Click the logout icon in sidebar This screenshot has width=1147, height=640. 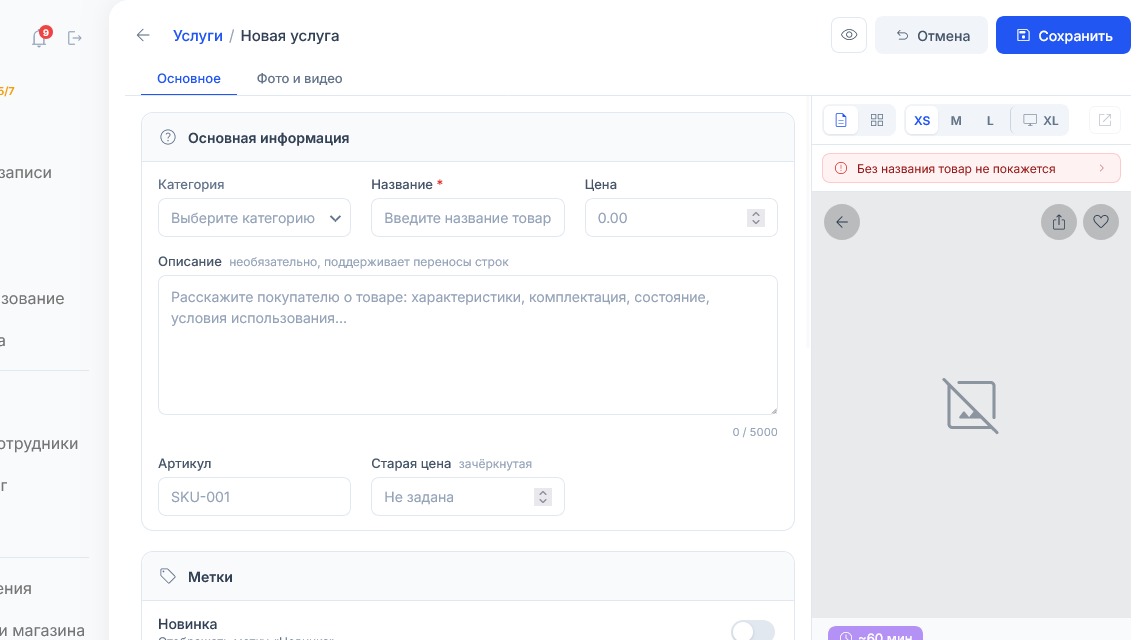point(75,37)
